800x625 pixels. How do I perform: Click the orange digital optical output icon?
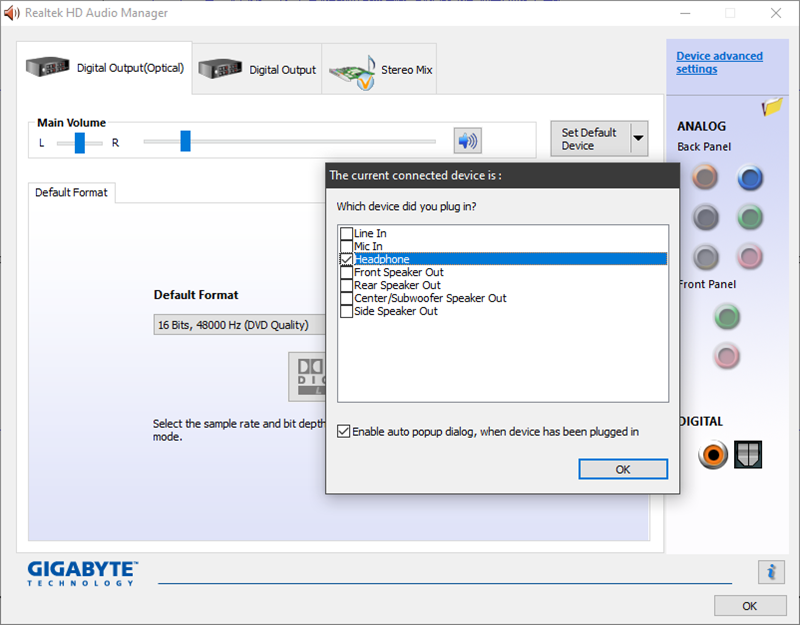pos(713,455)
